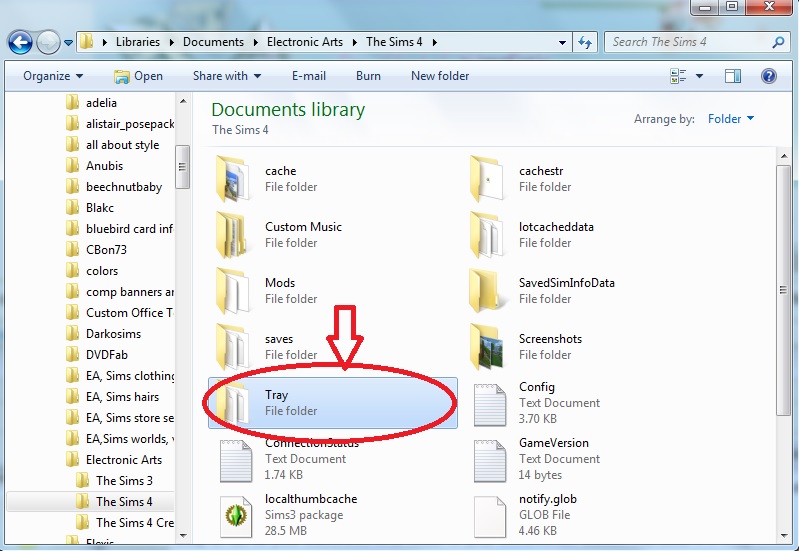Expand the arrow after The Sims 4 breadcrumb
This screenshot has width=799, height=551.
435,42
